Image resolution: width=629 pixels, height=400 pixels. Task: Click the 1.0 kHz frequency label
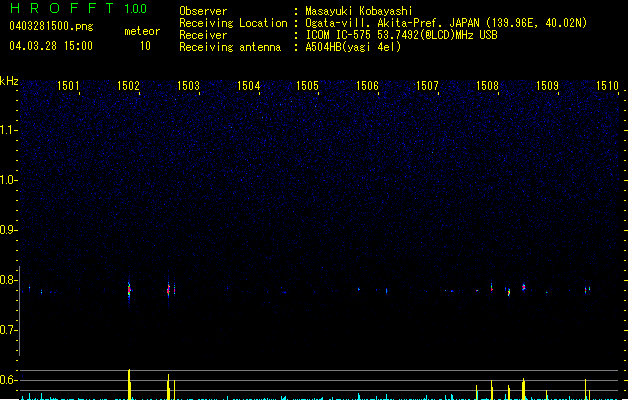coord(8,180)
